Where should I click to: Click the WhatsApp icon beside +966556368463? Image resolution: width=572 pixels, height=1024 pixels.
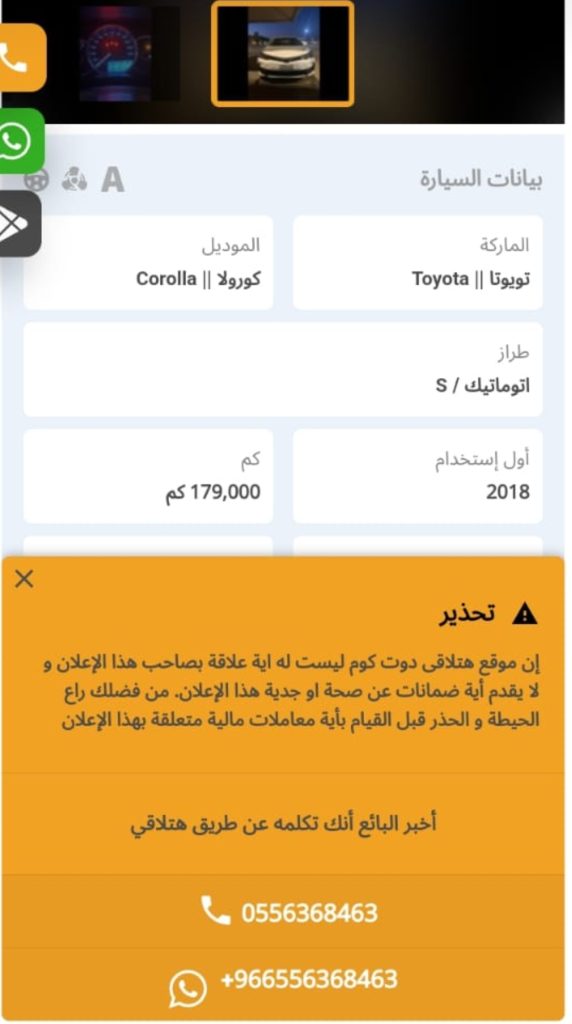coord(188,988)
